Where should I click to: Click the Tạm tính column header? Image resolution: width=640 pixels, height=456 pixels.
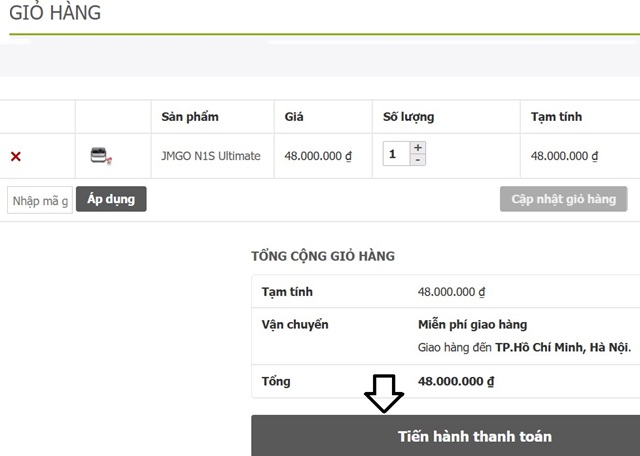[x=556, y=117]
